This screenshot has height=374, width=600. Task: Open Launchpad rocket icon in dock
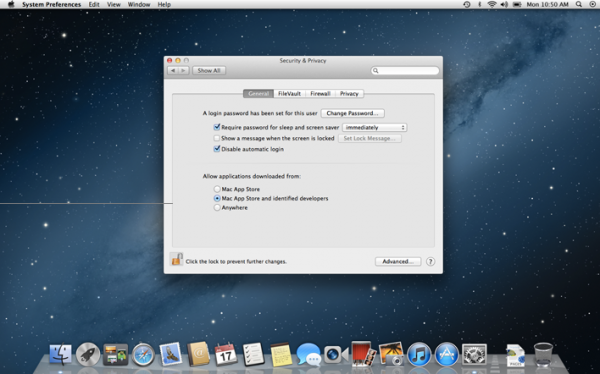88,355
